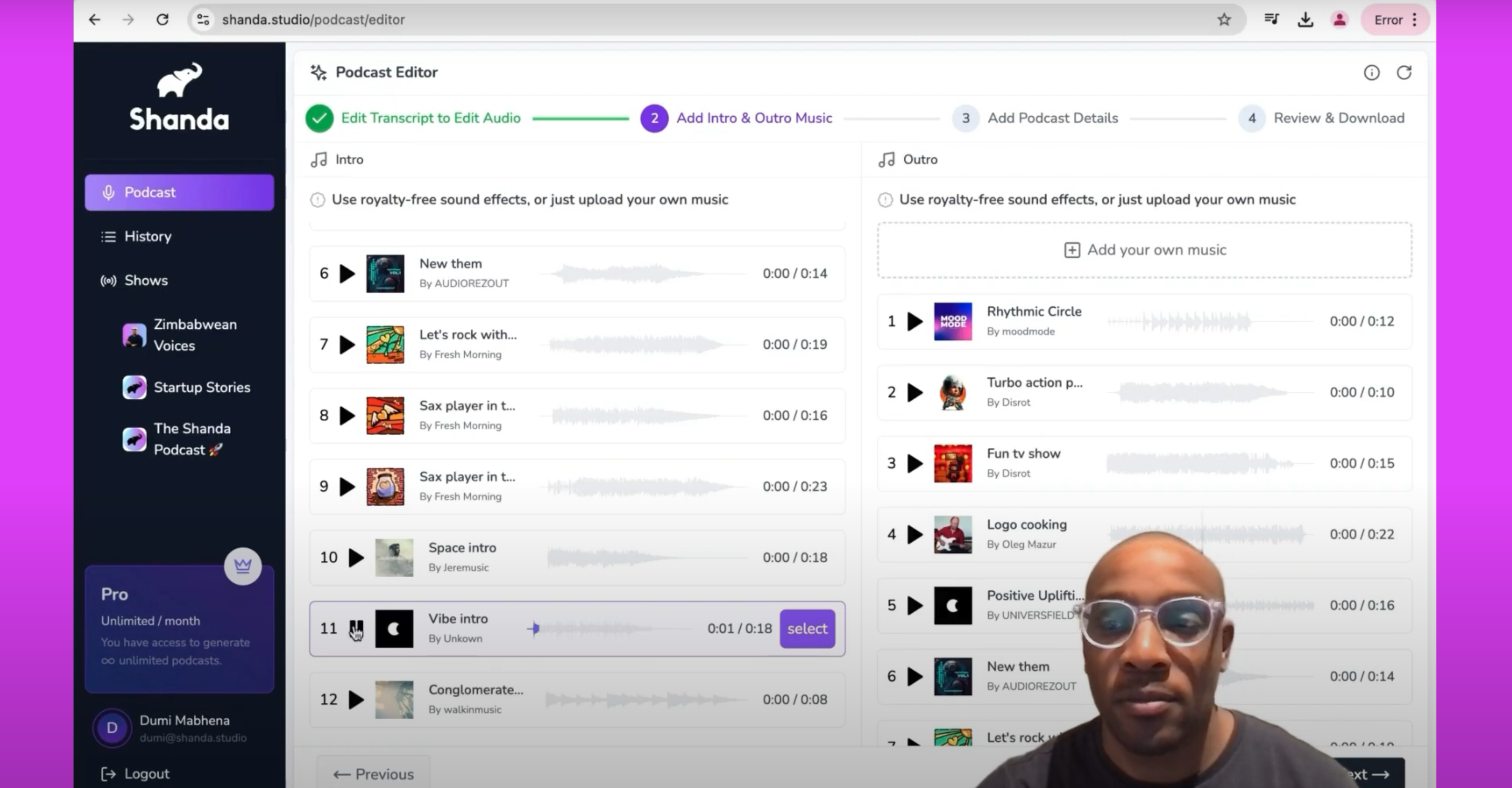Seek within Rhythmic Circle waveform
This screenshot has width=1512, height=788.
(1209, 321)
